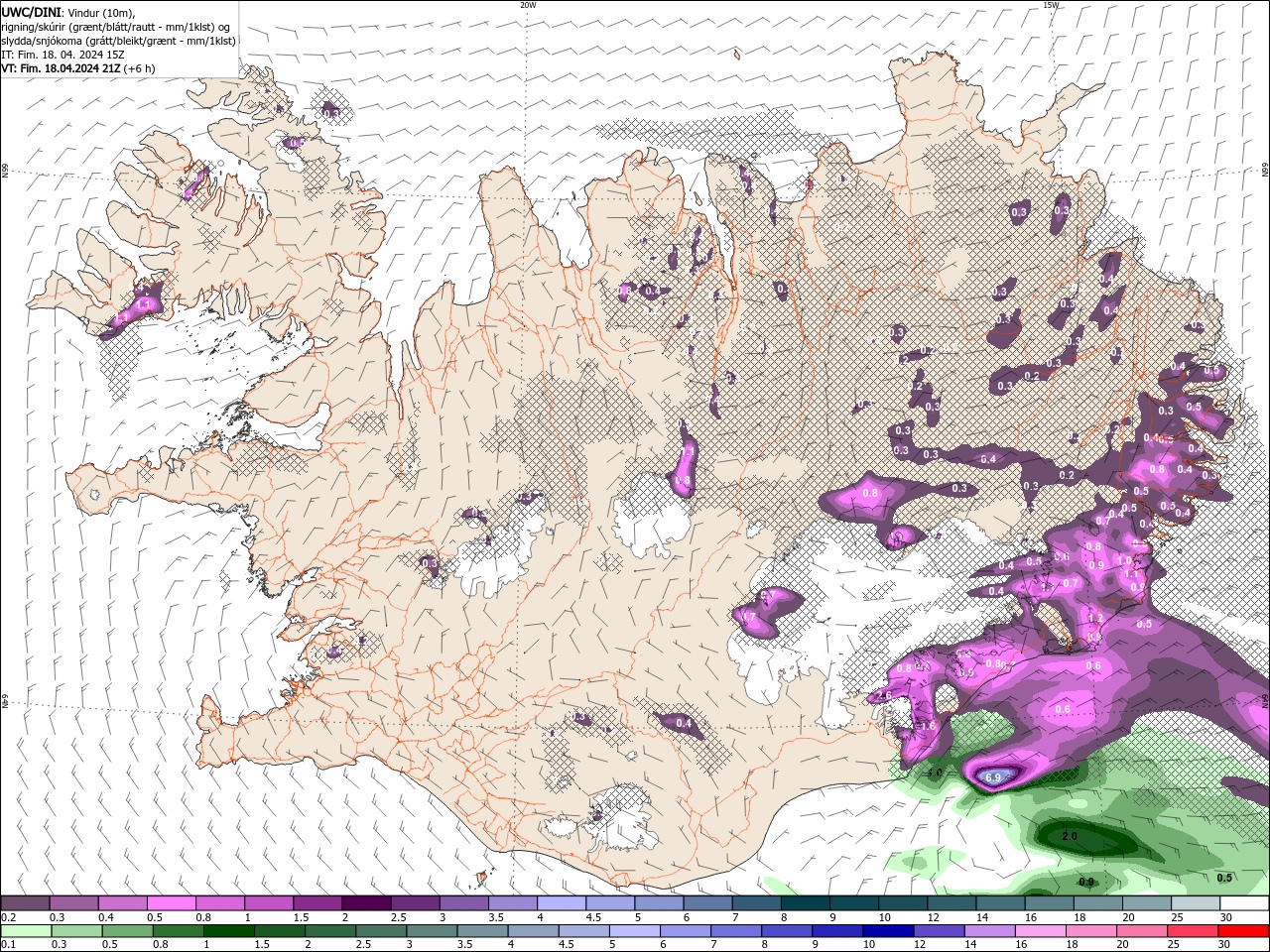Pick the dark teal upper swatch above 8
Screen dimensions: 1270x952
coord(805,903)
